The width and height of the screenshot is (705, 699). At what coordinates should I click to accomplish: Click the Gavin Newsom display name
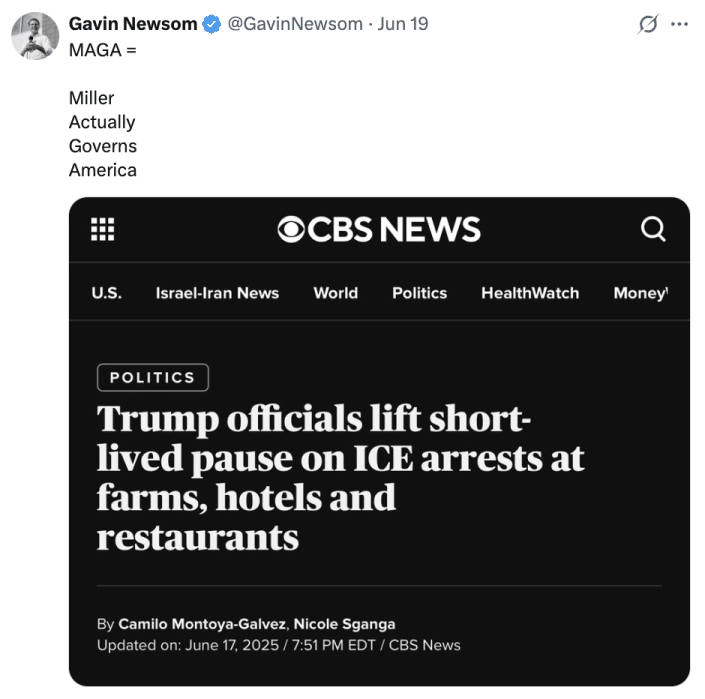pos(133,24)
